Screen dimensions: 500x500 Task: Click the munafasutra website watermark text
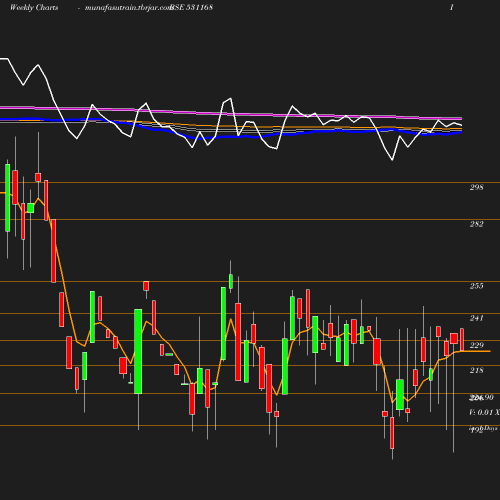click(x=128, y=8)
